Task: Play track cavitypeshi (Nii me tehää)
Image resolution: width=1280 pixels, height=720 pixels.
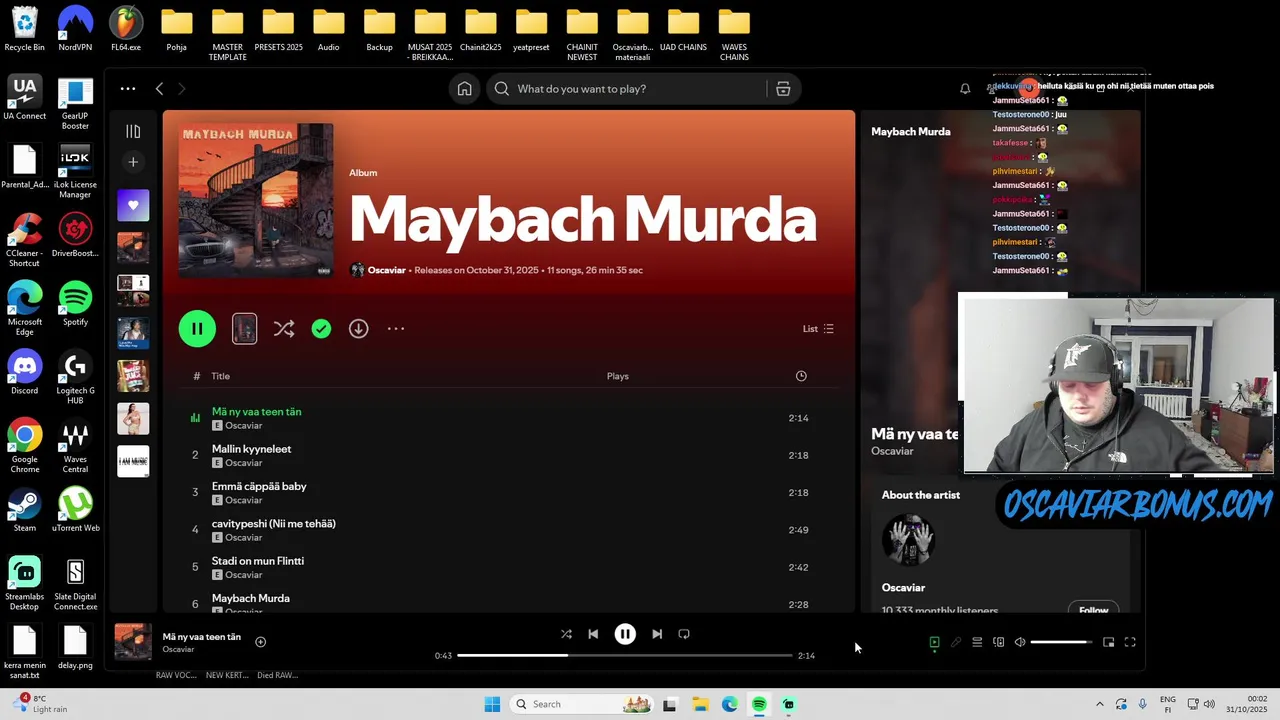Action: [273, 524]
